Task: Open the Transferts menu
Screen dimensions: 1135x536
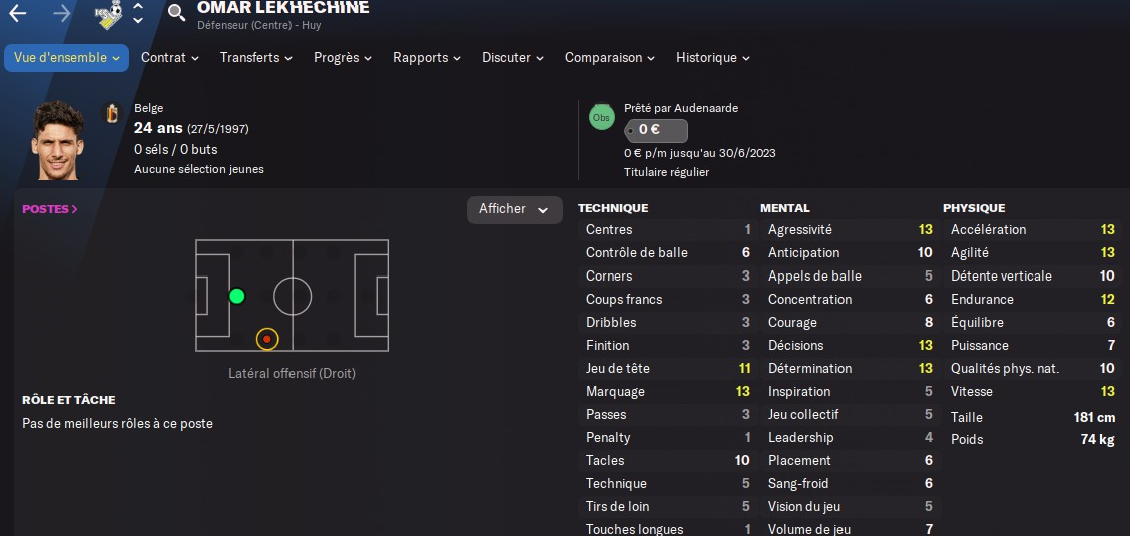Action: [256, 58]
